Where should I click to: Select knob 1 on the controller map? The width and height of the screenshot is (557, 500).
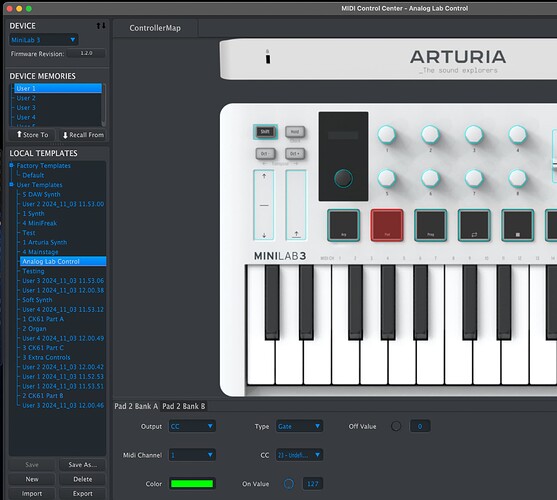[386, 135]
